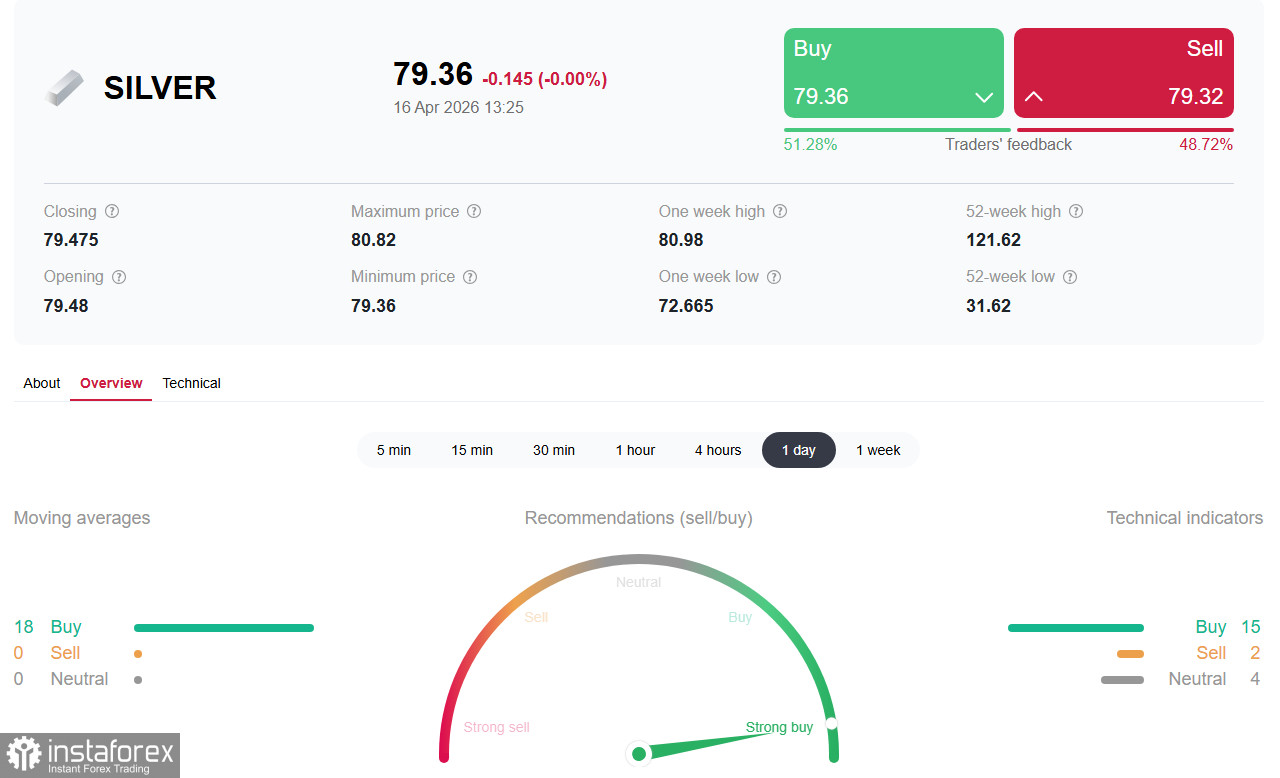
Task: Click the Strong buy gauge label
Action: pyautogui.click(x=779, y=727)
